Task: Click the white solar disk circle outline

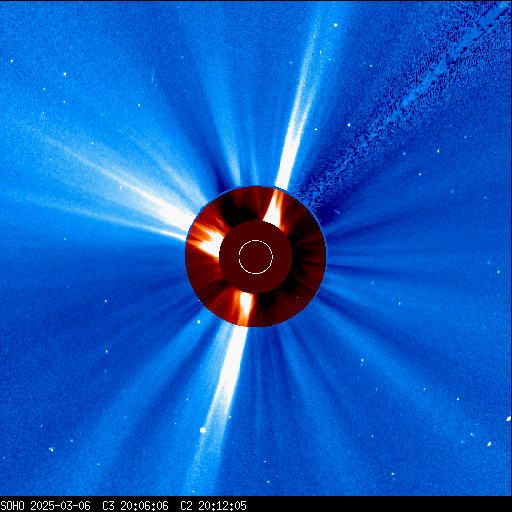Action: point(256,257)
